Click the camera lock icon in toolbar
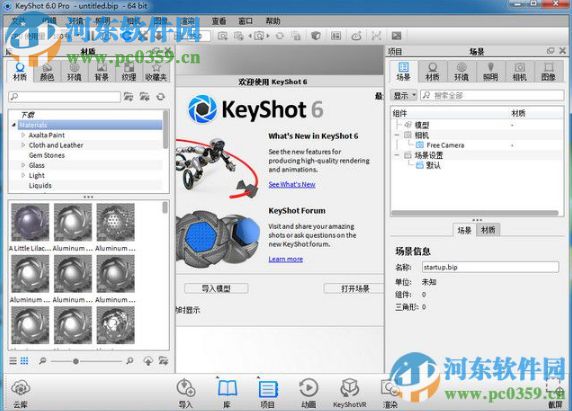This screenshot has width=572, height=411. tap(296, 36)
